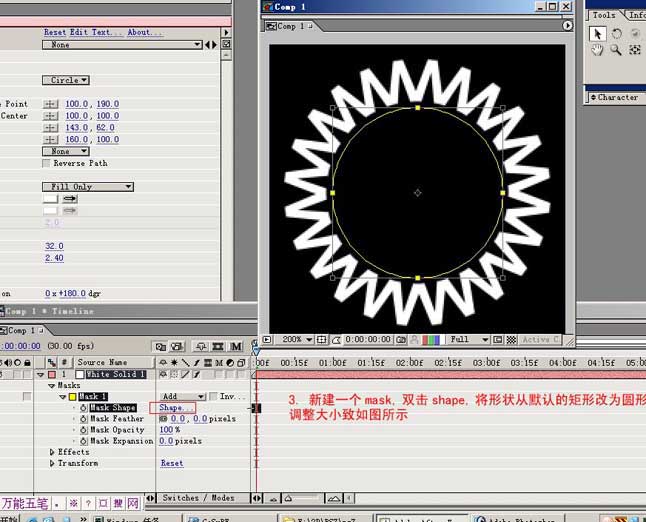Toggle shy layers button in Timeline
646x522 pixels.
(201, 346)
